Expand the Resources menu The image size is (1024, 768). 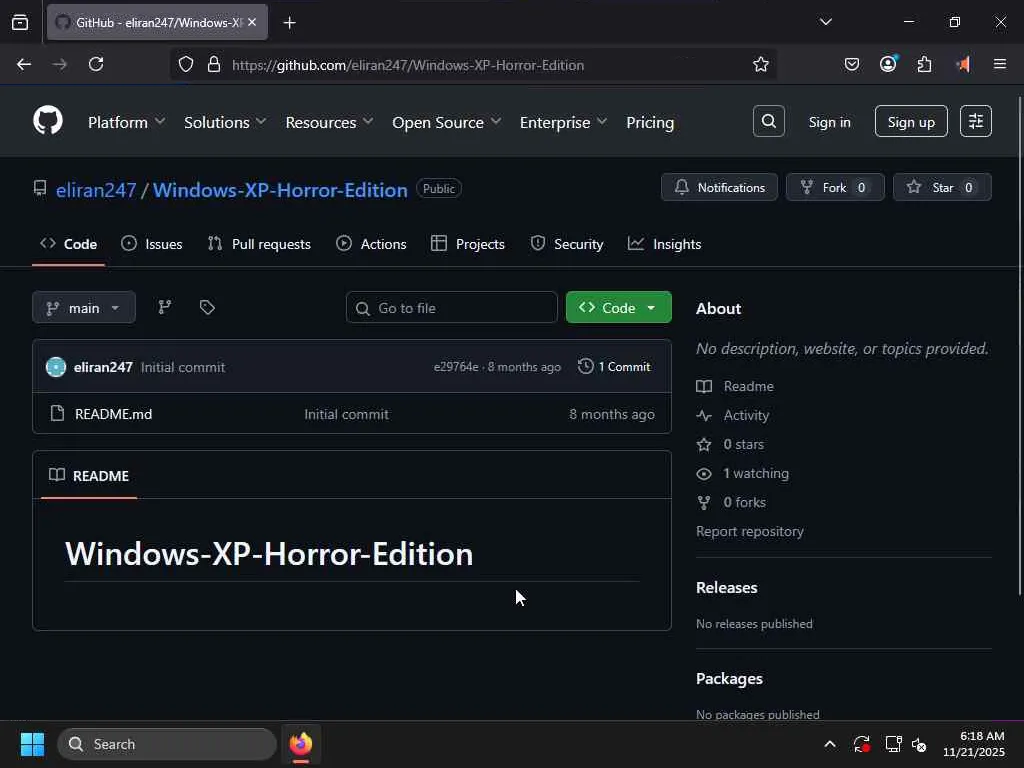pos(329,122)
